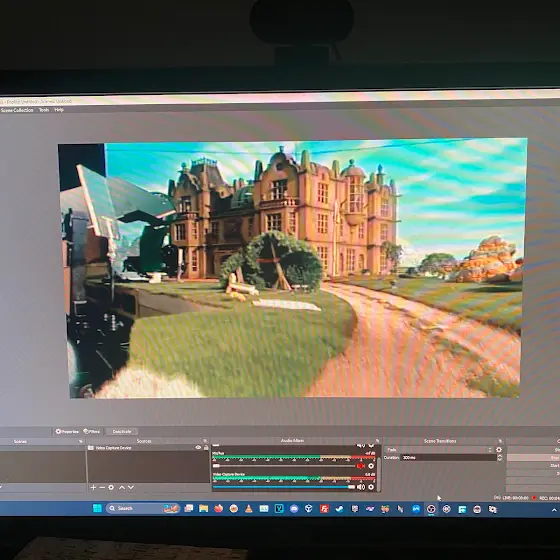Viewport: 560px width, 560px height.
Task: Open Mic/Aux audio settings gear
Action: point(371,466)
